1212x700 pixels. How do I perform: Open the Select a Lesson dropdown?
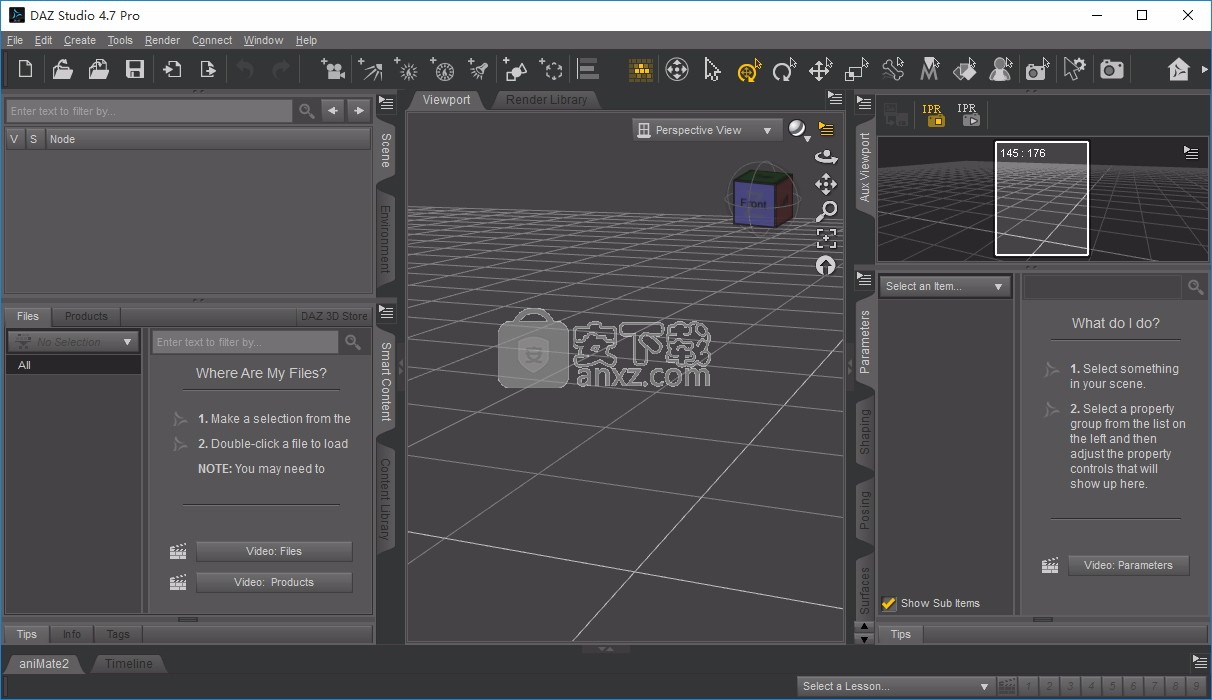click(x=895, y=686)
